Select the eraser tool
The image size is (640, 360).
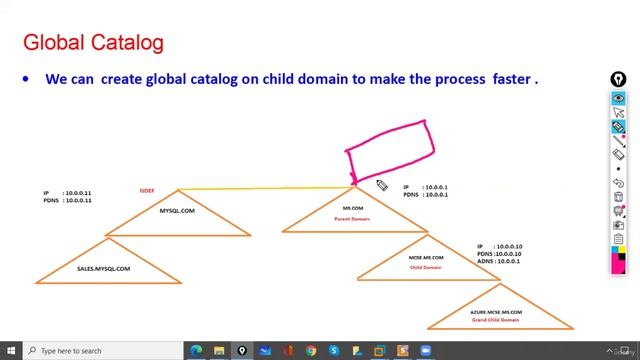[618, 155]
